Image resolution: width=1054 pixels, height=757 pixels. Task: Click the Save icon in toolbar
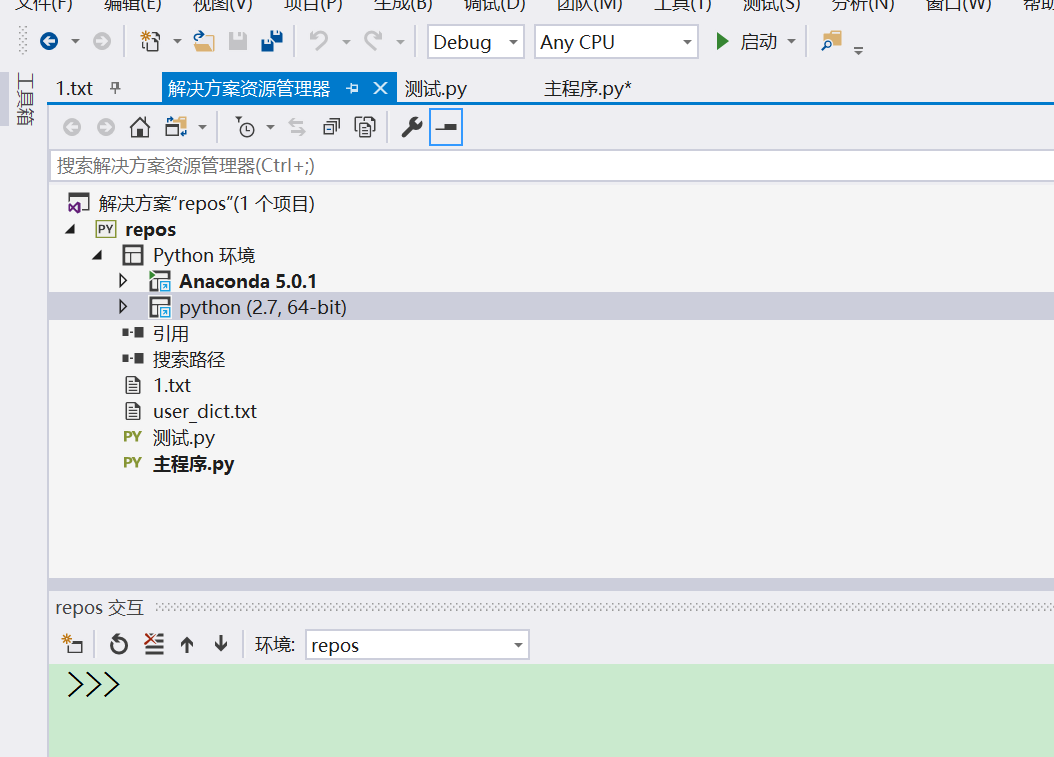(x=238, y=42)
